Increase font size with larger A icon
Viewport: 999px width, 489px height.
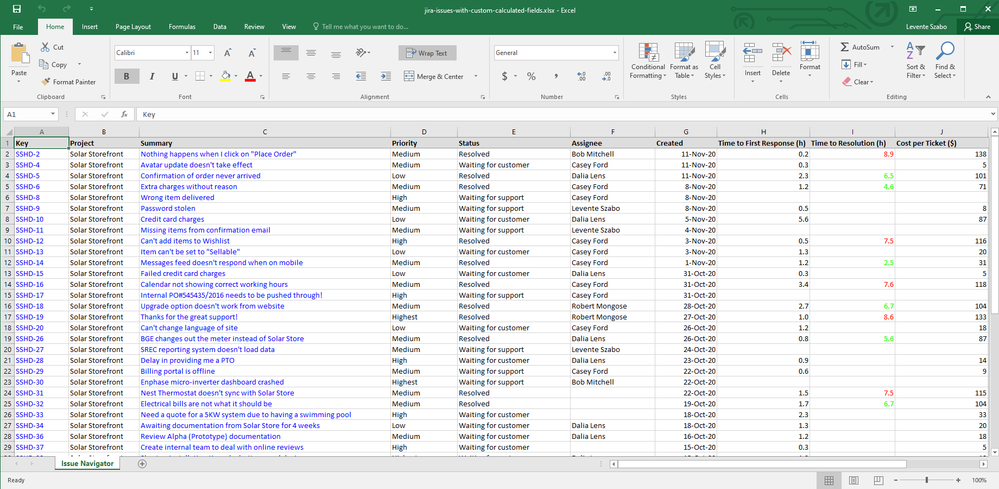(x=228, y=53)
